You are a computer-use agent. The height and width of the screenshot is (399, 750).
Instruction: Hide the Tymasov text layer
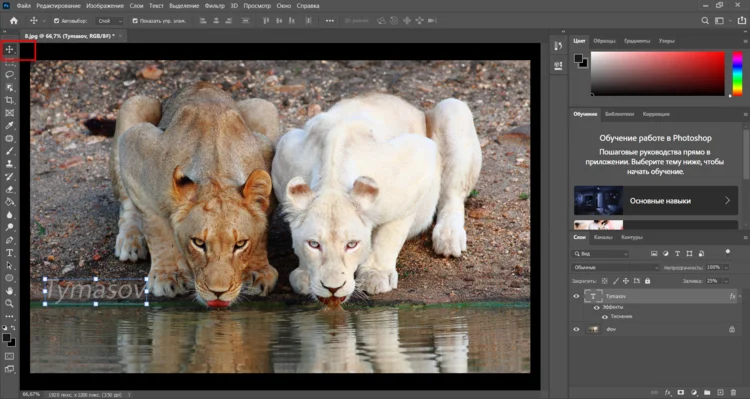576,296
